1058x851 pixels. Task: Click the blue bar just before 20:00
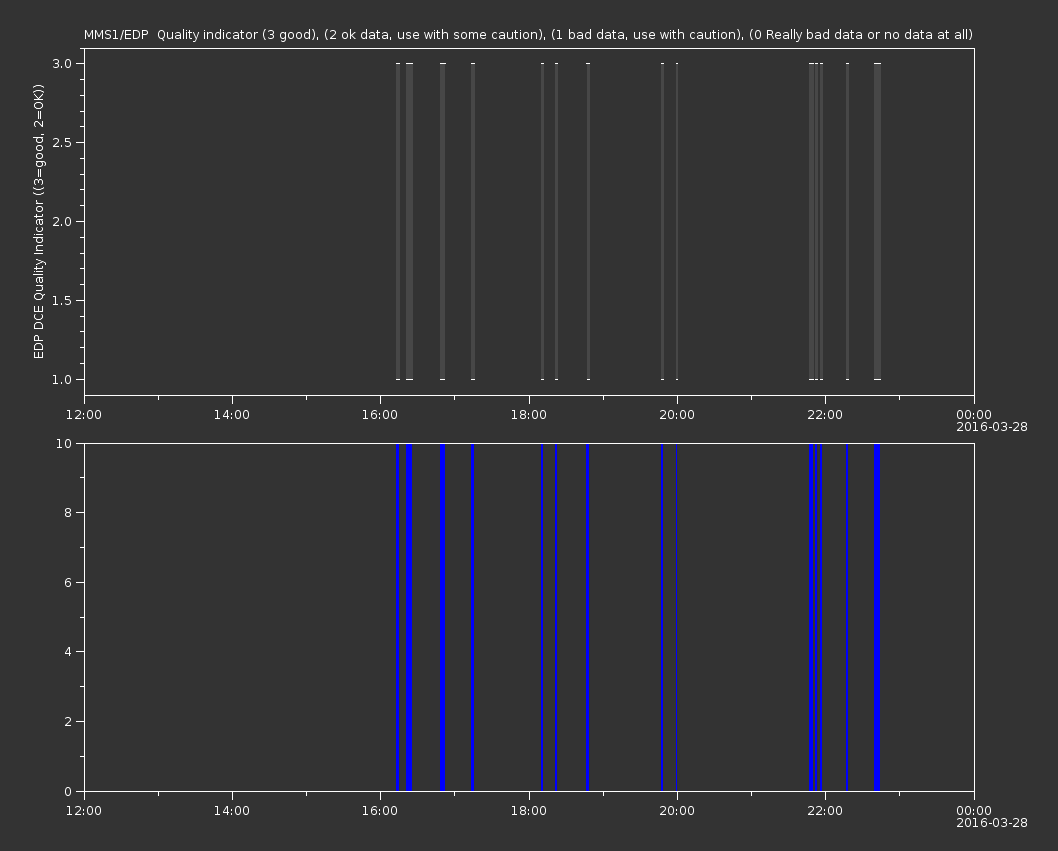coord(662,617)
